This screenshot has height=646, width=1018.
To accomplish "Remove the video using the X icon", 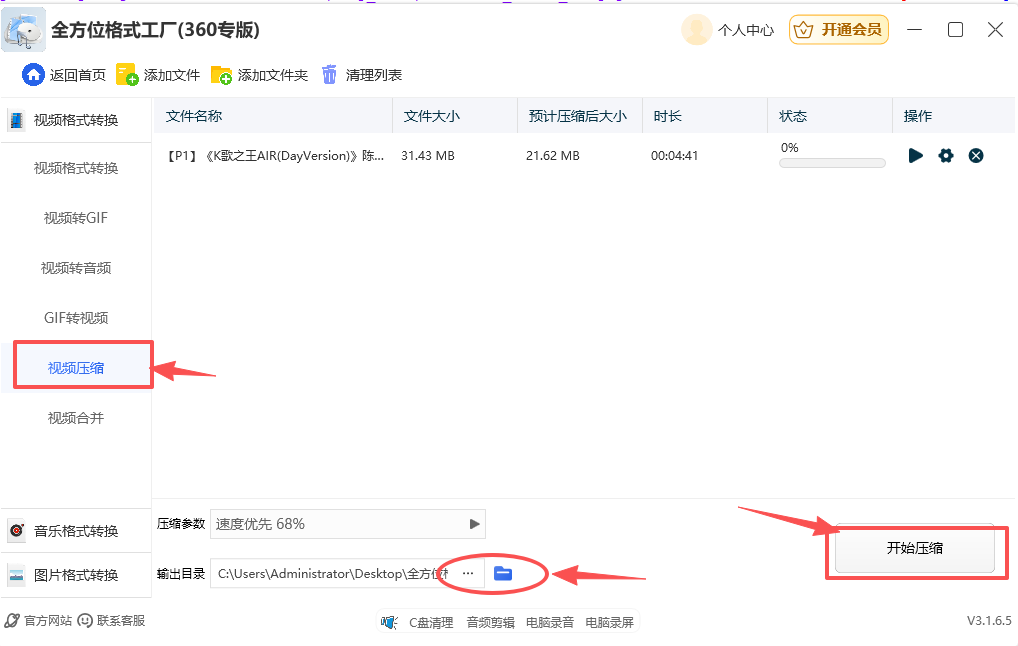I will pyautogui.click(x=976, y=155).
